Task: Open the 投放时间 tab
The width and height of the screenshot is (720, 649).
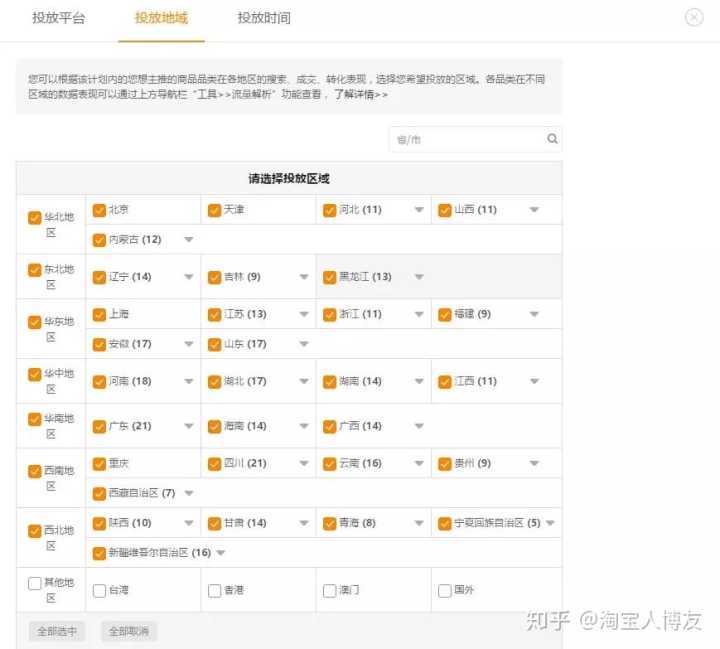Action: point(264,18)
